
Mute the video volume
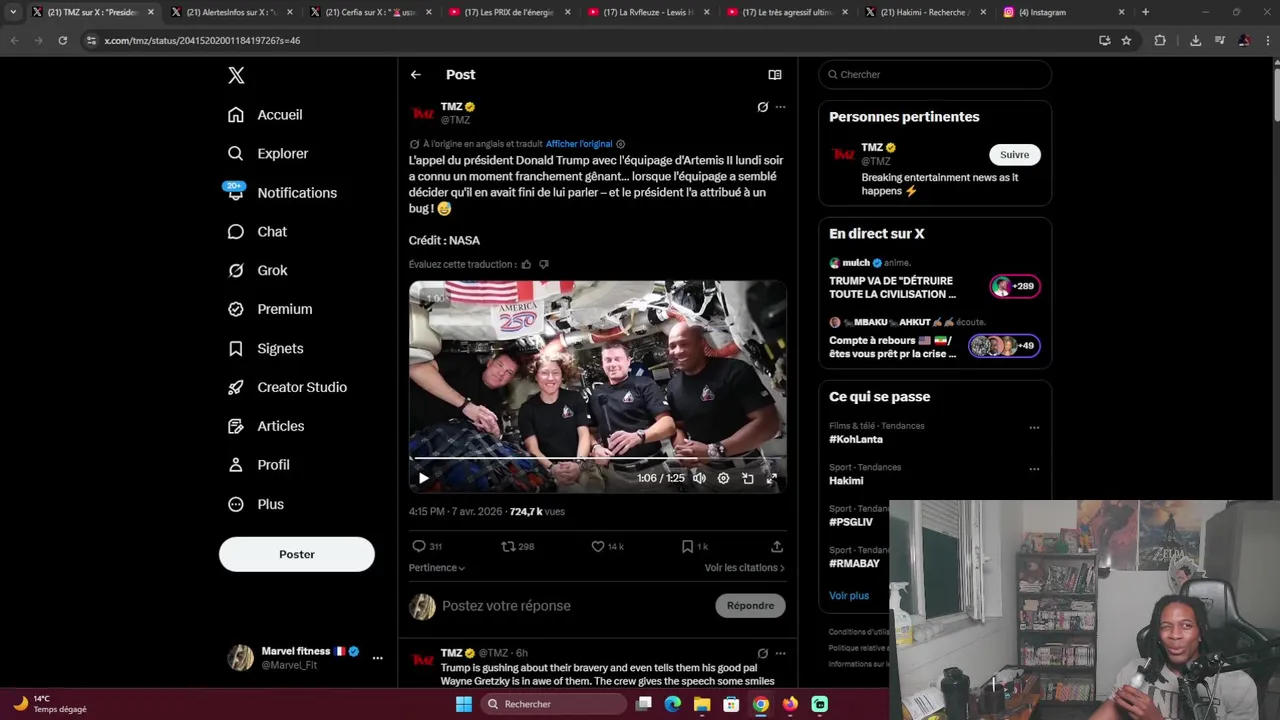pos(699,479)
